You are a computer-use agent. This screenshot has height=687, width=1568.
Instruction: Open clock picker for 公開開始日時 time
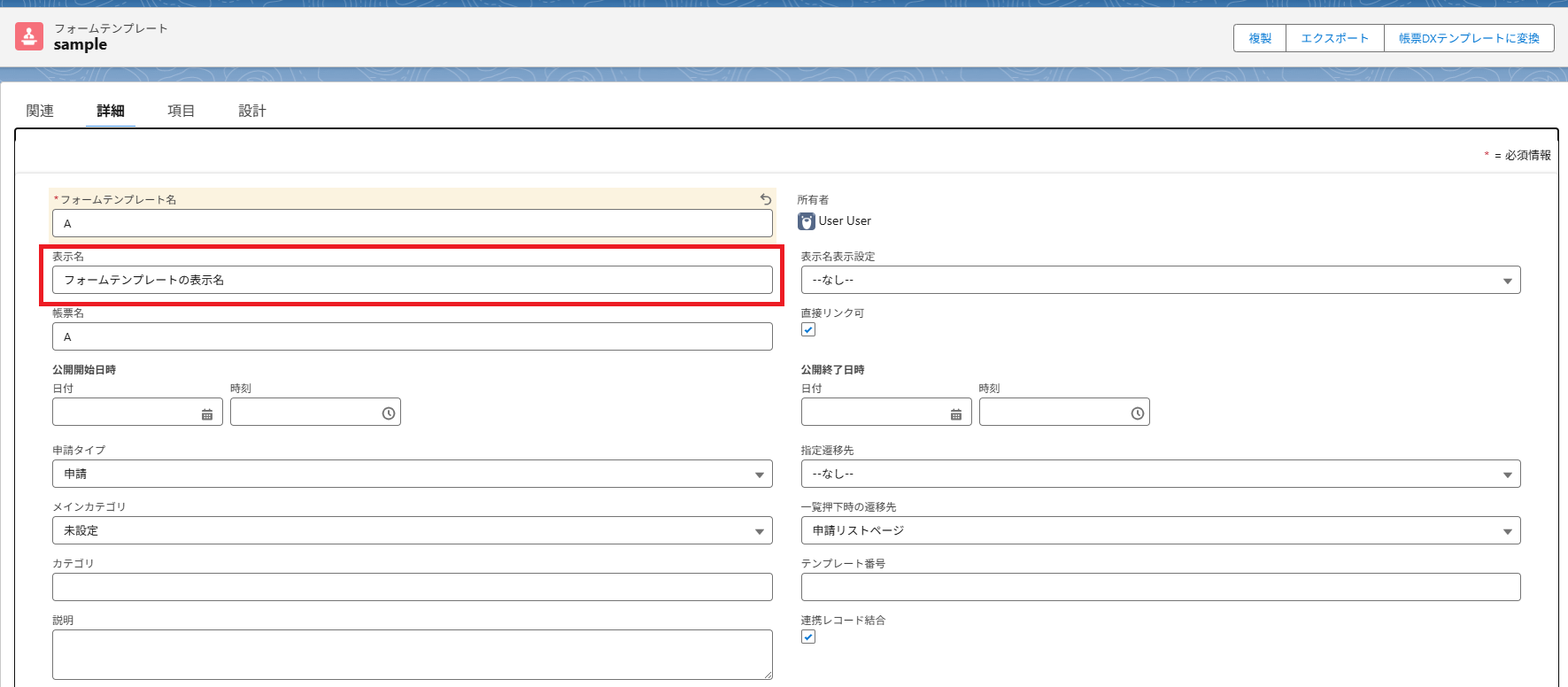(x=388, y=413)
